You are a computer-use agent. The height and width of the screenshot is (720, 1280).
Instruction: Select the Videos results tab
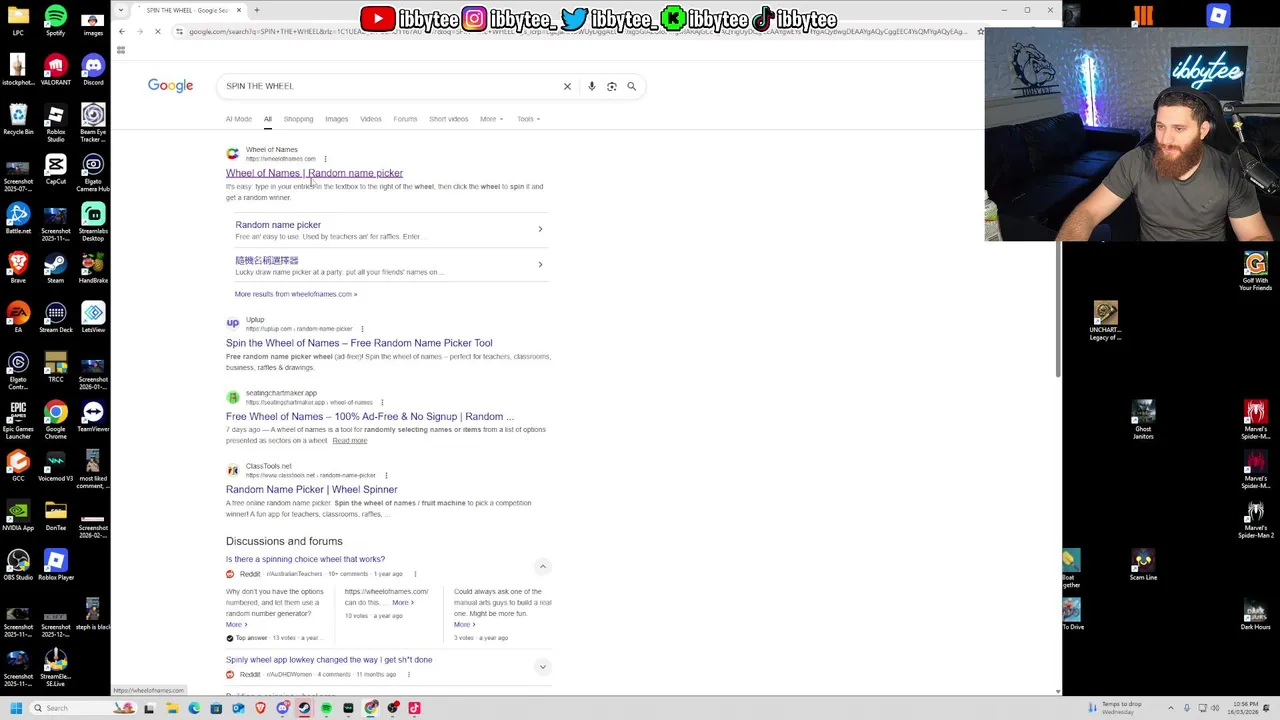(x=371, y=119)
